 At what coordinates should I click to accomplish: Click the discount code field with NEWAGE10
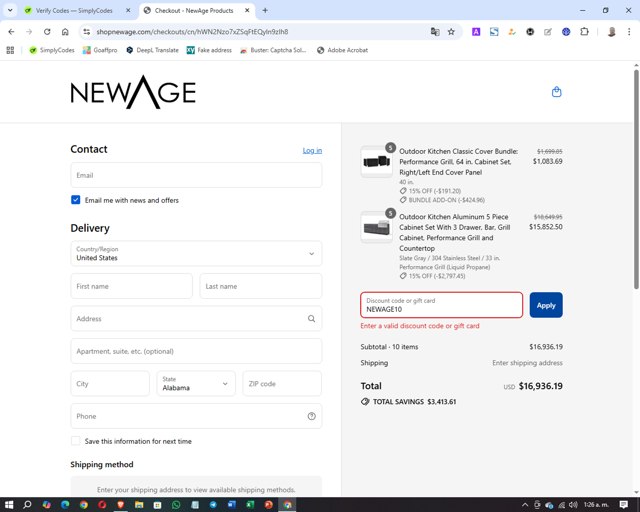coord(442,305)
